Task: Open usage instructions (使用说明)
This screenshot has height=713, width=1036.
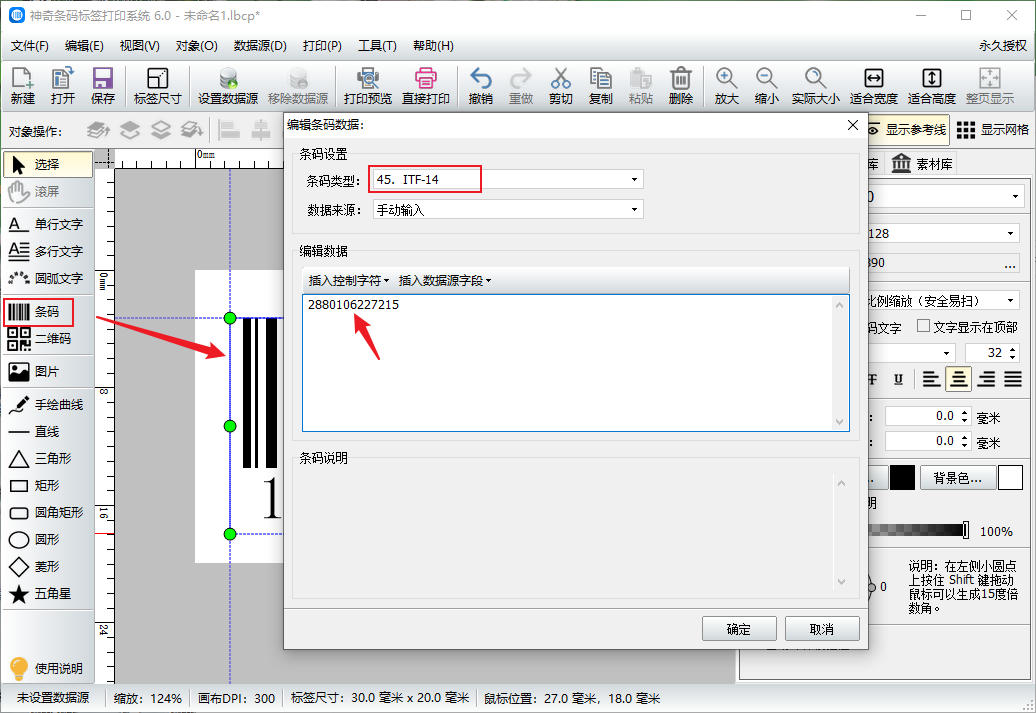Action: (48, 668)
